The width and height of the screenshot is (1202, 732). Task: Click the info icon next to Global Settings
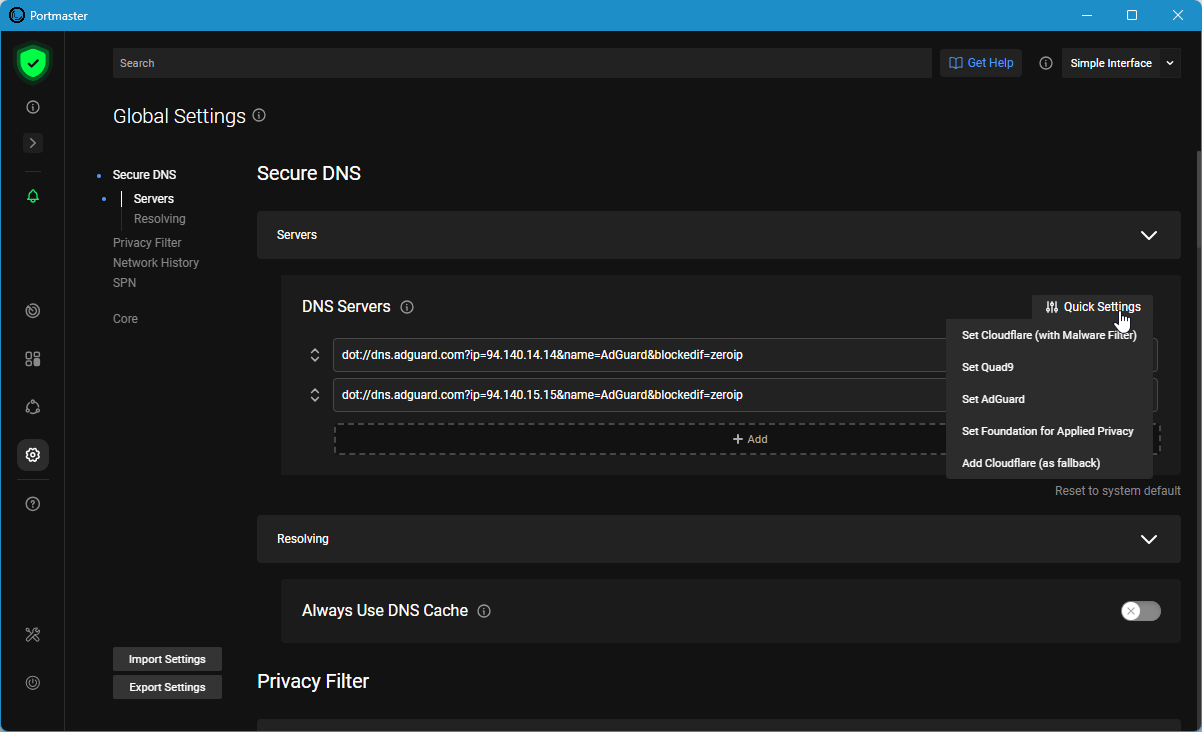pyautogui.click(x=259, y=115)
